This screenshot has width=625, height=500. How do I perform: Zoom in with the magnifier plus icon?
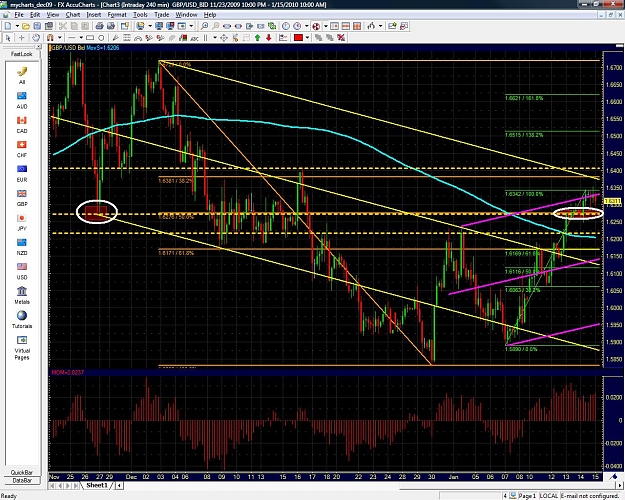[204, 26]
